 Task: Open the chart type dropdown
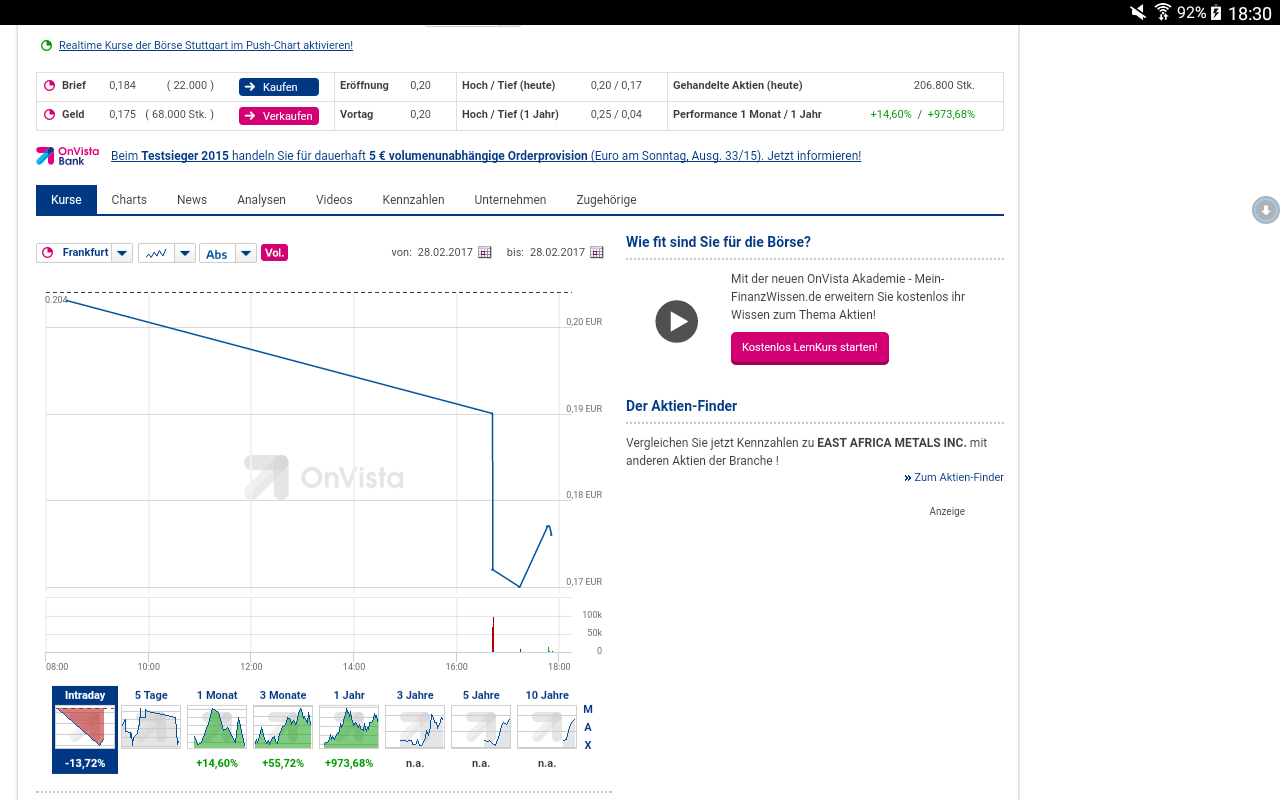coord(185,253)
